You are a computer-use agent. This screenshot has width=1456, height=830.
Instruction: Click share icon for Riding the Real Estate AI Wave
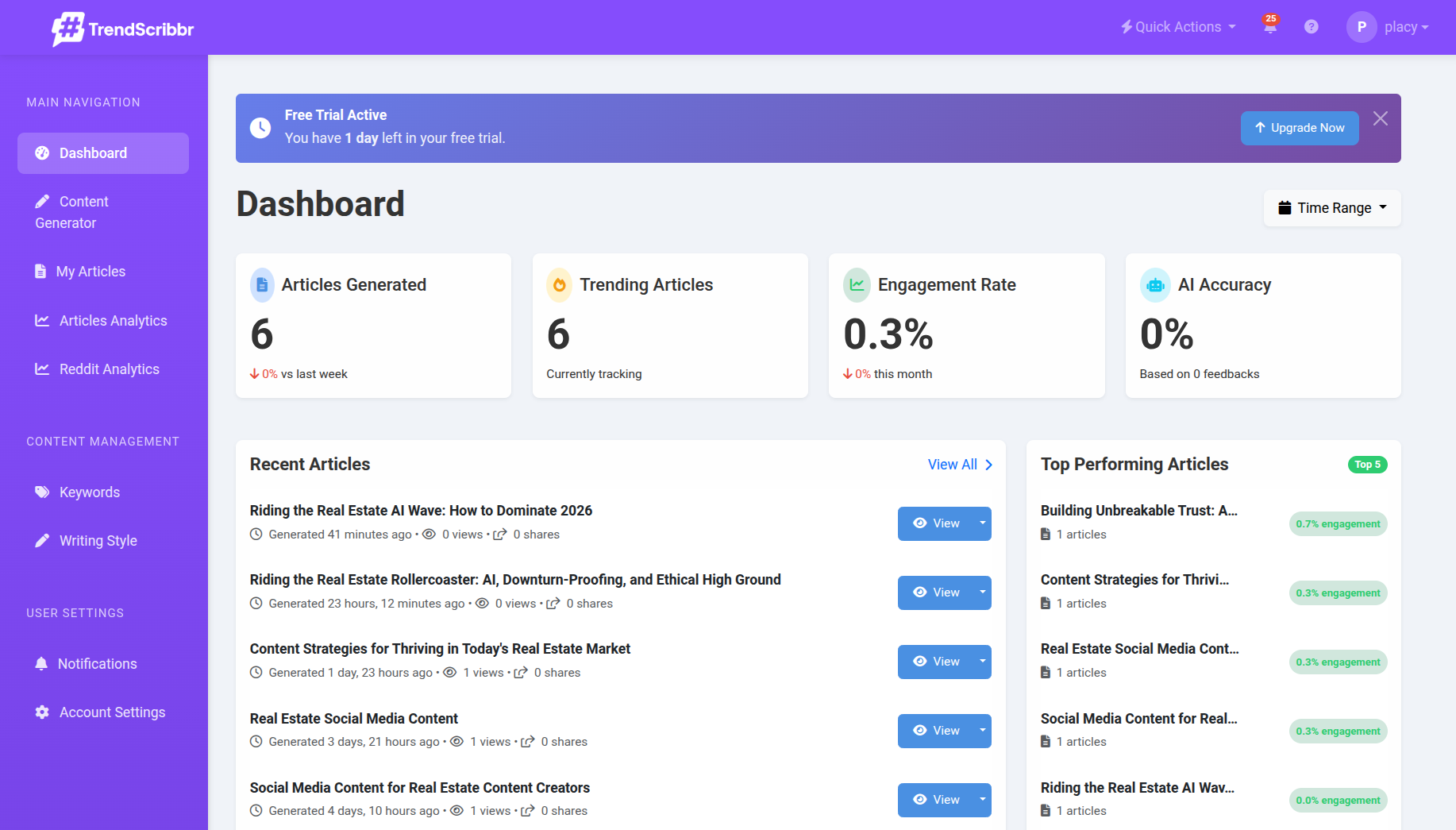[x=500, y=535]
